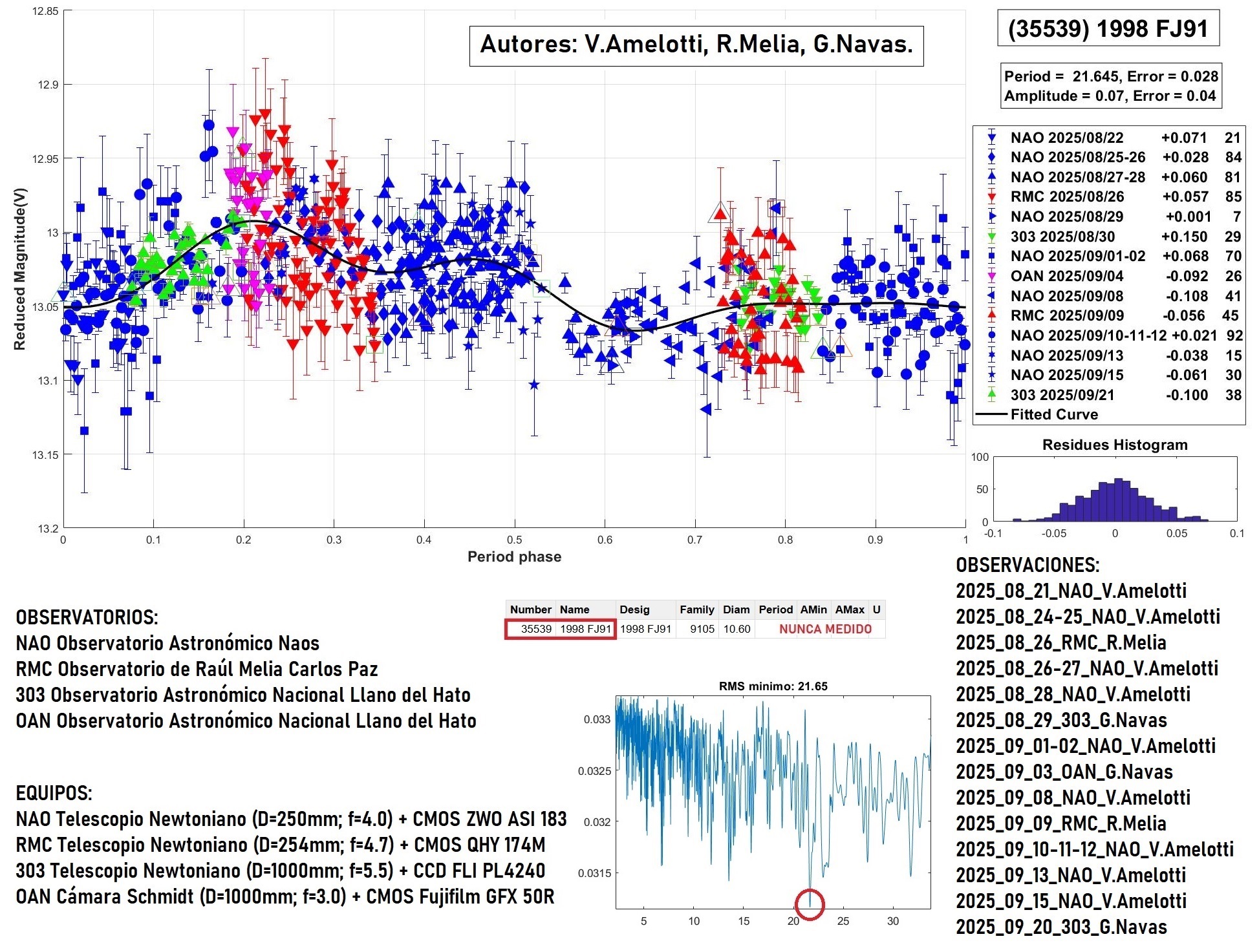Click the NAO 2025/09/15 star legend marker
Viewport: 1259px width, 952px height.
pyautogui.click(x=991, y=375)
